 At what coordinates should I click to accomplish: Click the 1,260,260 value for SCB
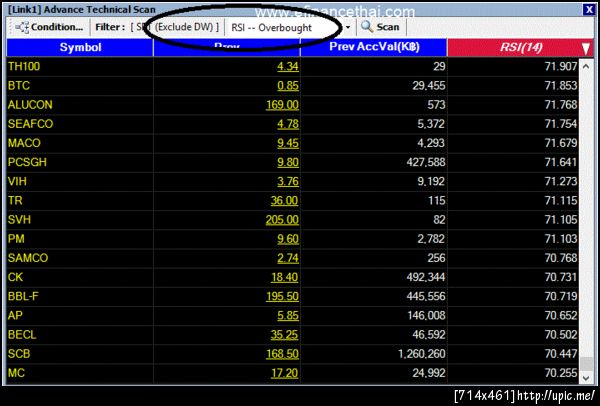pos(422,354)
